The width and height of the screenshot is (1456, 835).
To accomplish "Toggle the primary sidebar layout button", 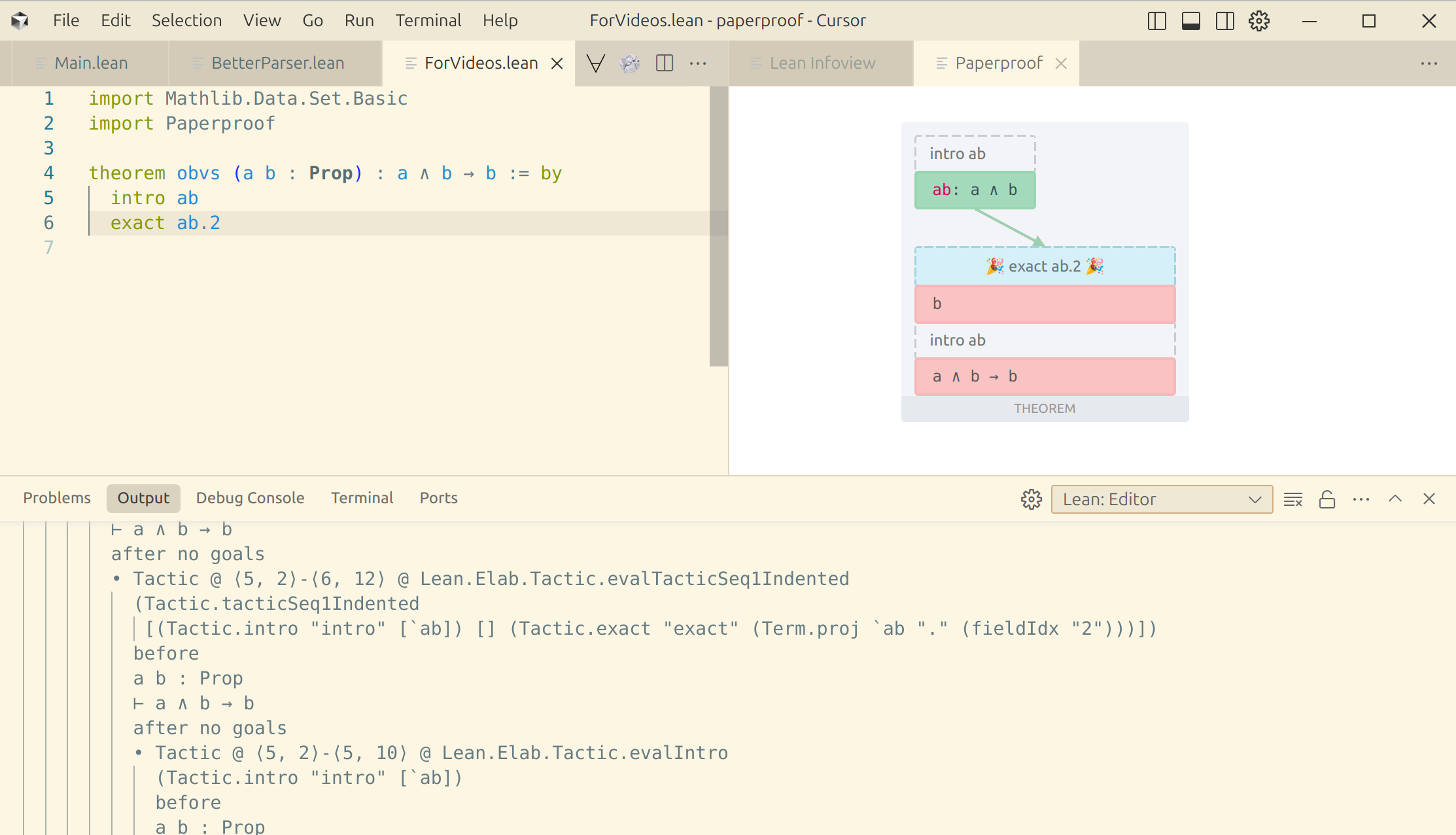I will pos(1156,21).
